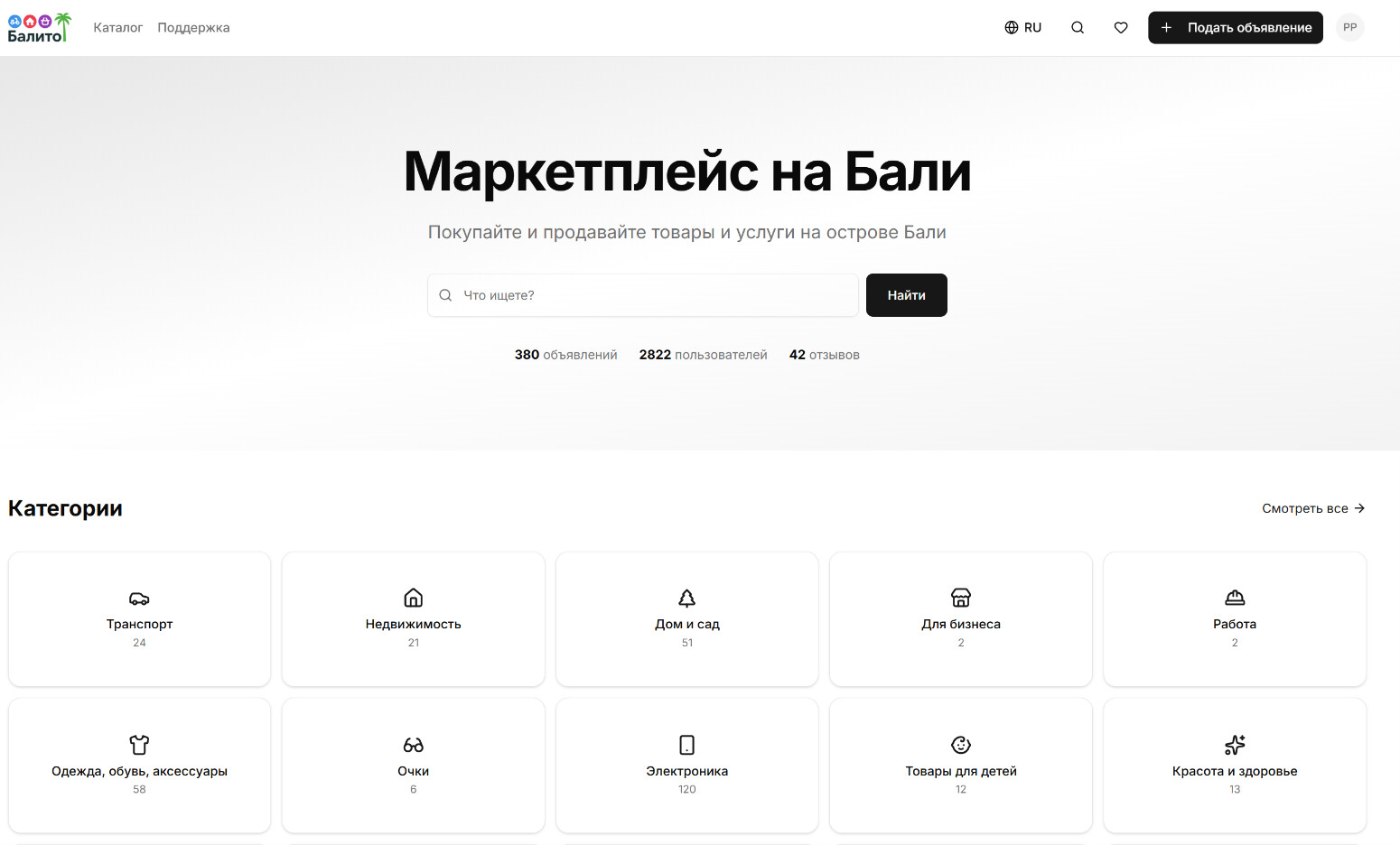Click the Категории section heading
The width and height of the screenshot is (1400, 845).
coord(65,508)
